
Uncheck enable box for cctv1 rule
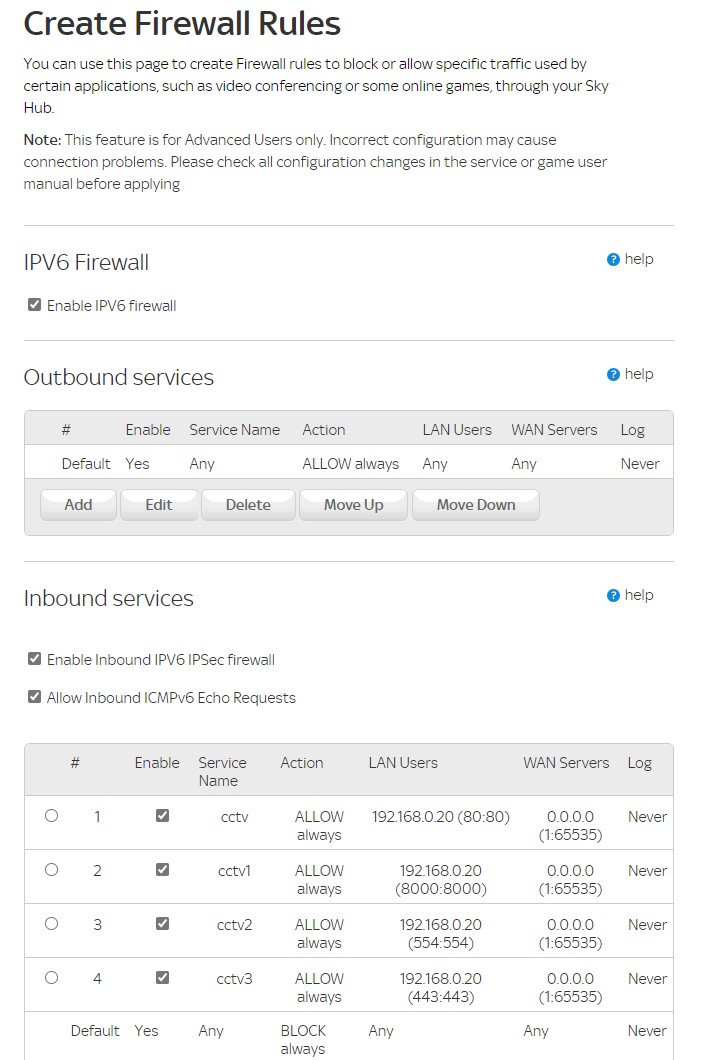[x=163, y=870]
